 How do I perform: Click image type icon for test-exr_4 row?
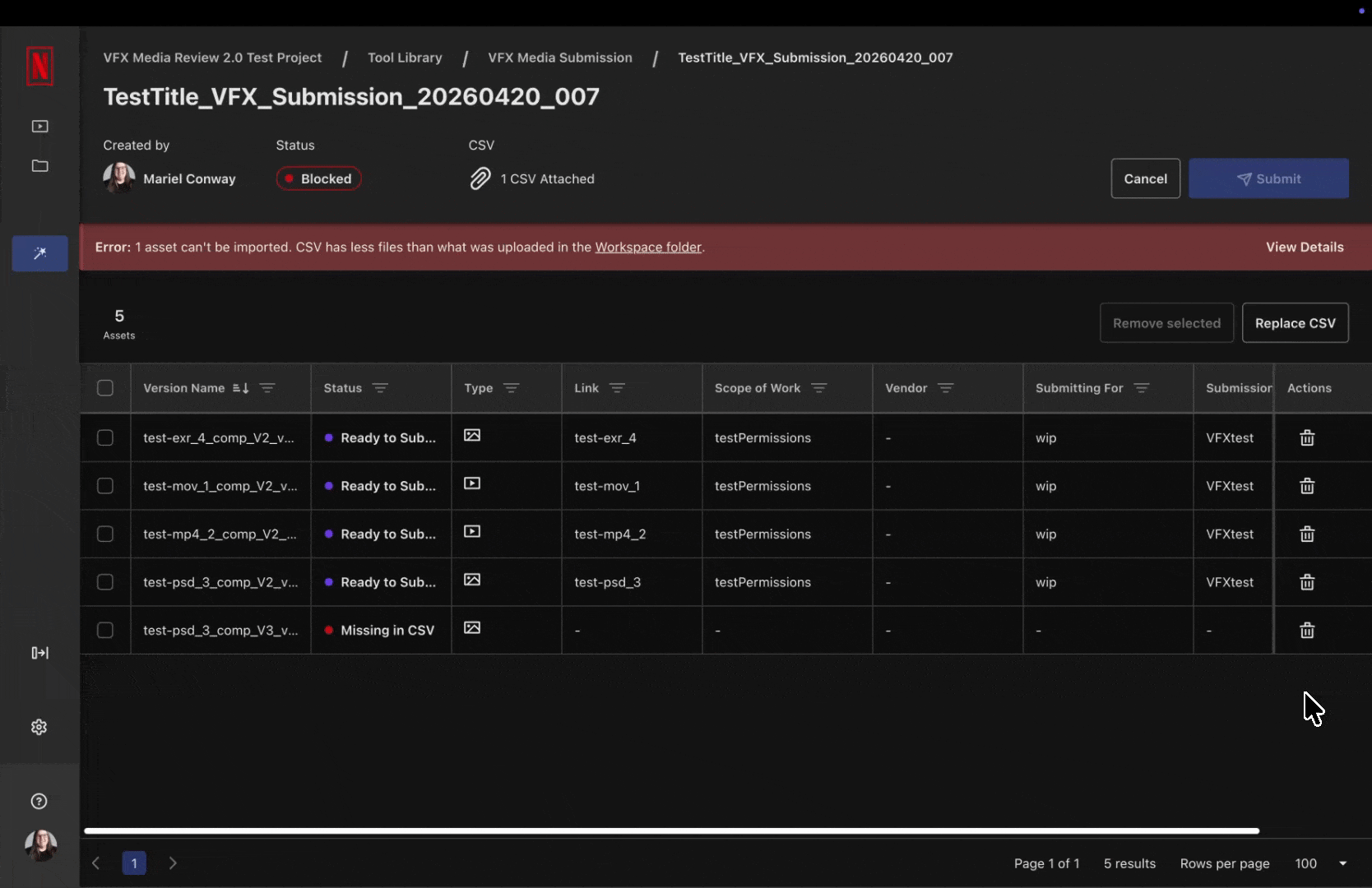pyautogui.click(x=472, y=436)
